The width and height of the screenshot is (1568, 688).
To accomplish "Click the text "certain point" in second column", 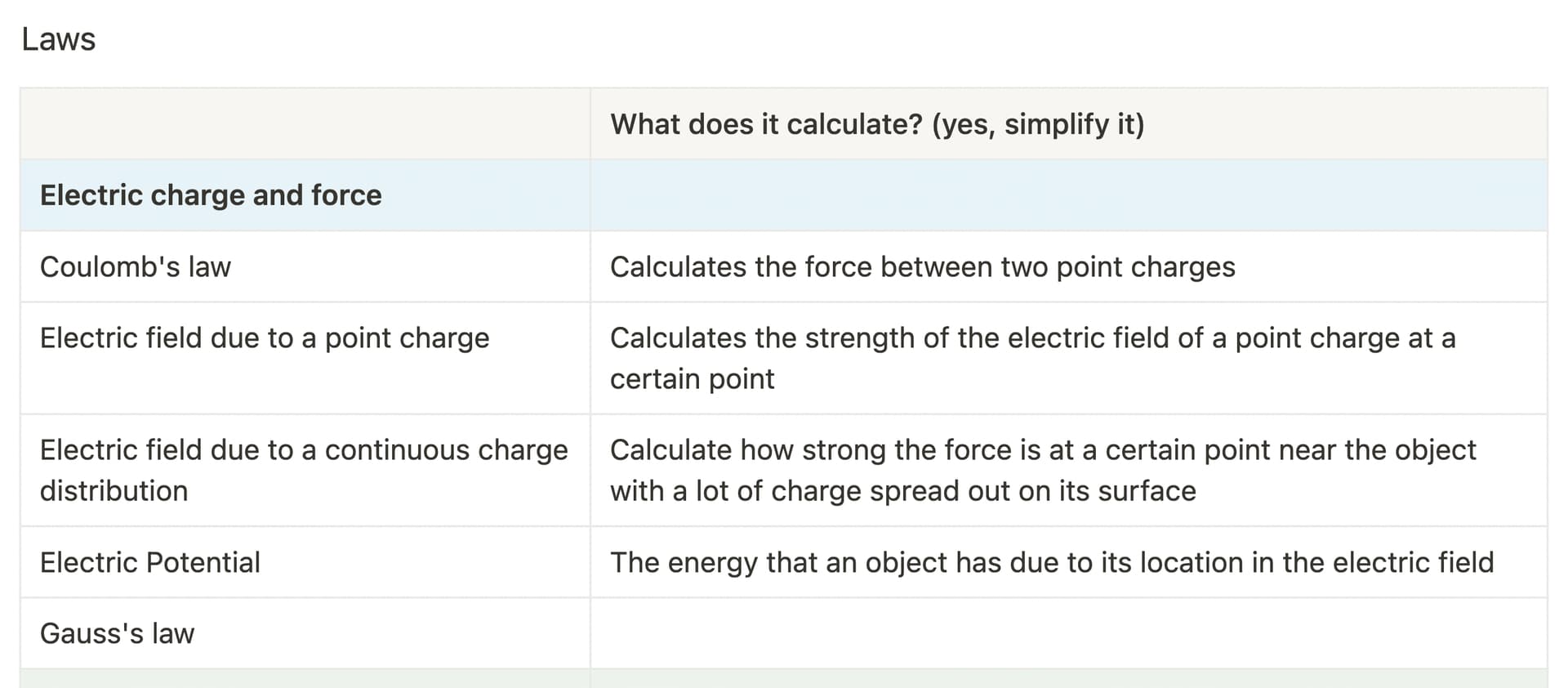I will (x=692, y=379).
